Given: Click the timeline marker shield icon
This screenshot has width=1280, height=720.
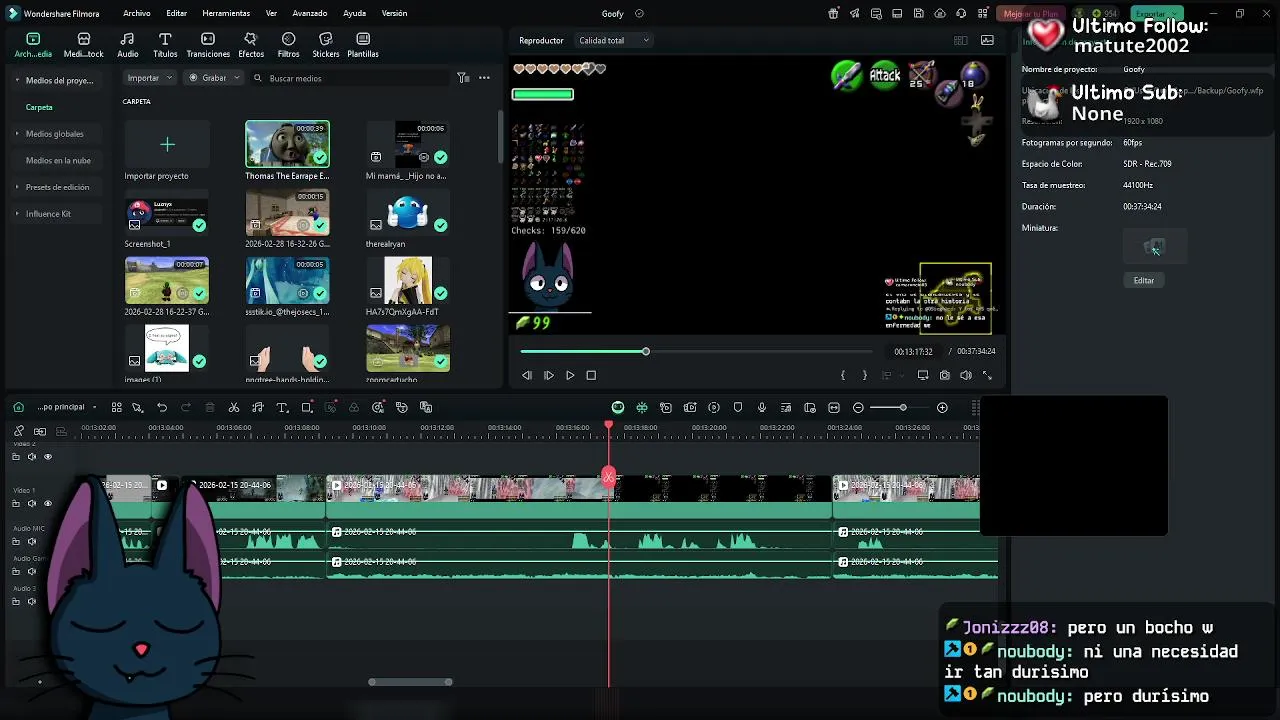Looking at the screenshot, I should click(x=738, y=407).
